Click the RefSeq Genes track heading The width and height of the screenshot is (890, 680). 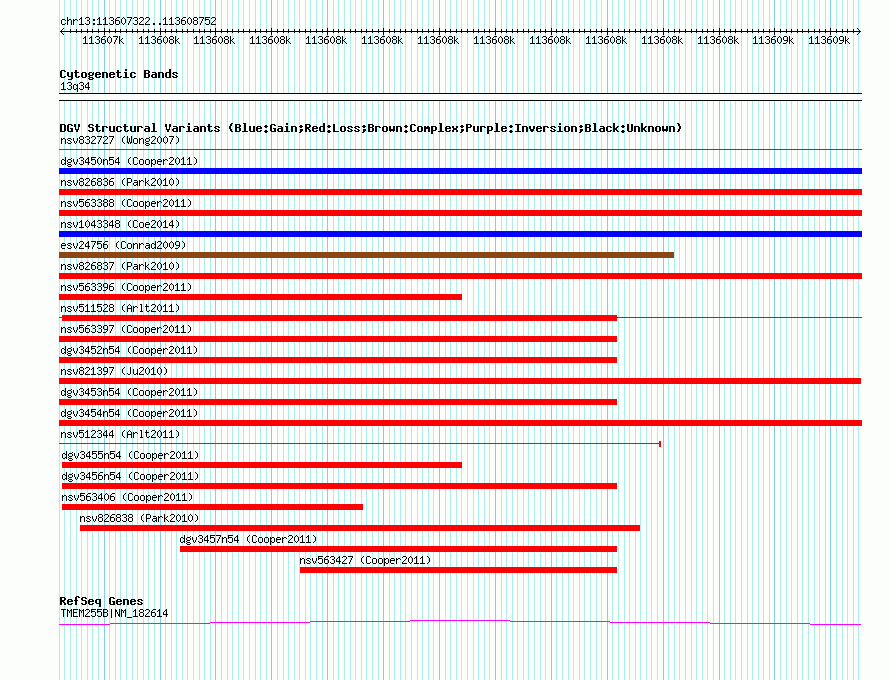pyautogui.click(x=101, y=601)
